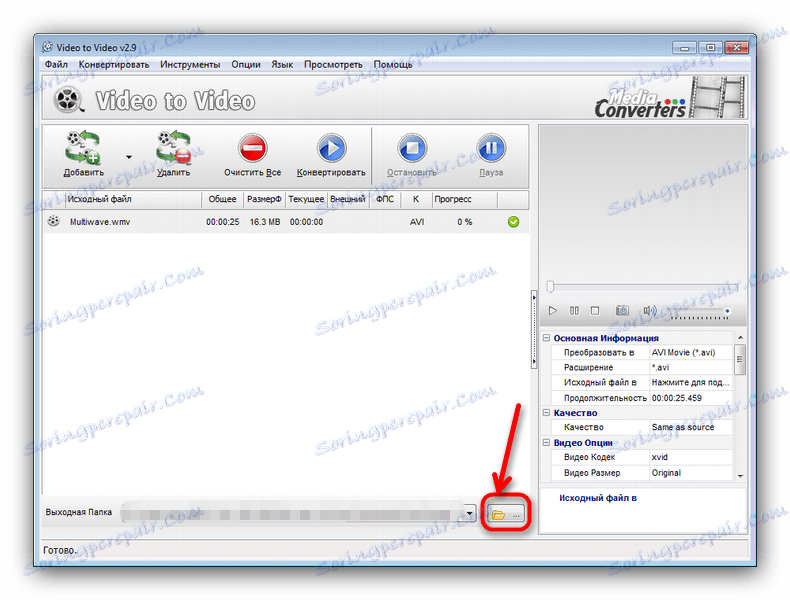Pause the preview player
This screenshot has height=600, width=790.
(574, 310)
